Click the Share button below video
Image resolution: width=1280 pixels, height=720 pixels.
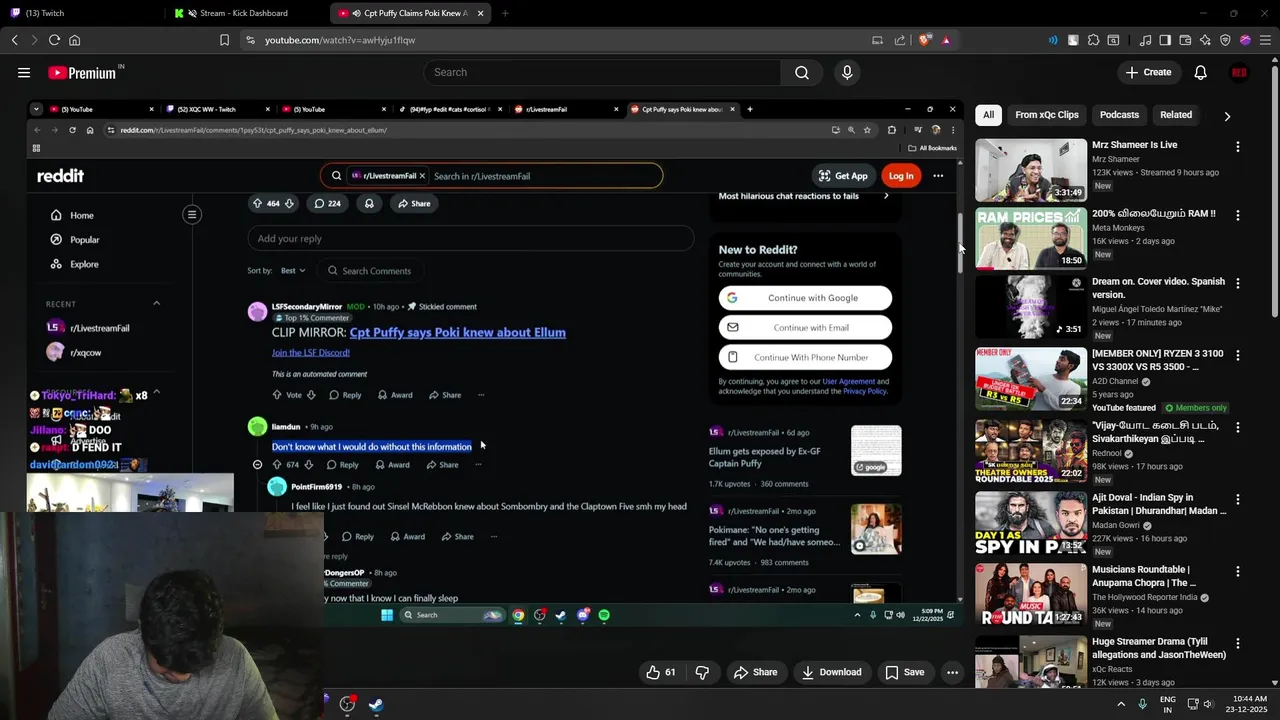[755, 672]
